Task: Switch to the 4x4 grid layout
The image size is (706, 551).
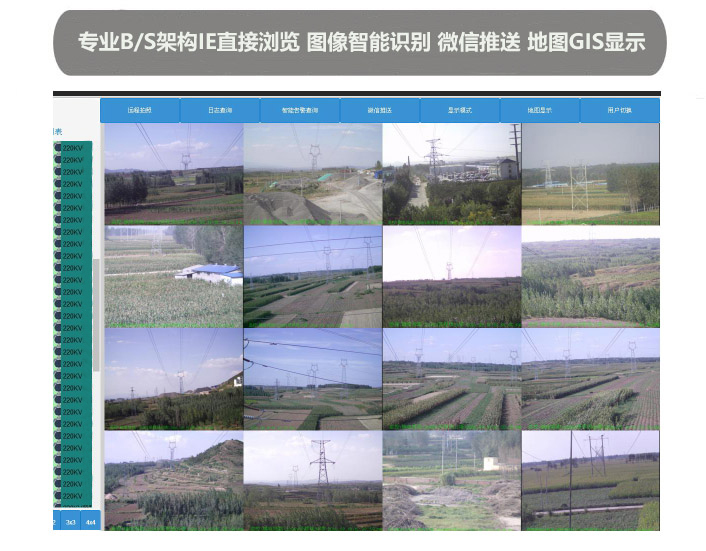Action: coord(91,521)
